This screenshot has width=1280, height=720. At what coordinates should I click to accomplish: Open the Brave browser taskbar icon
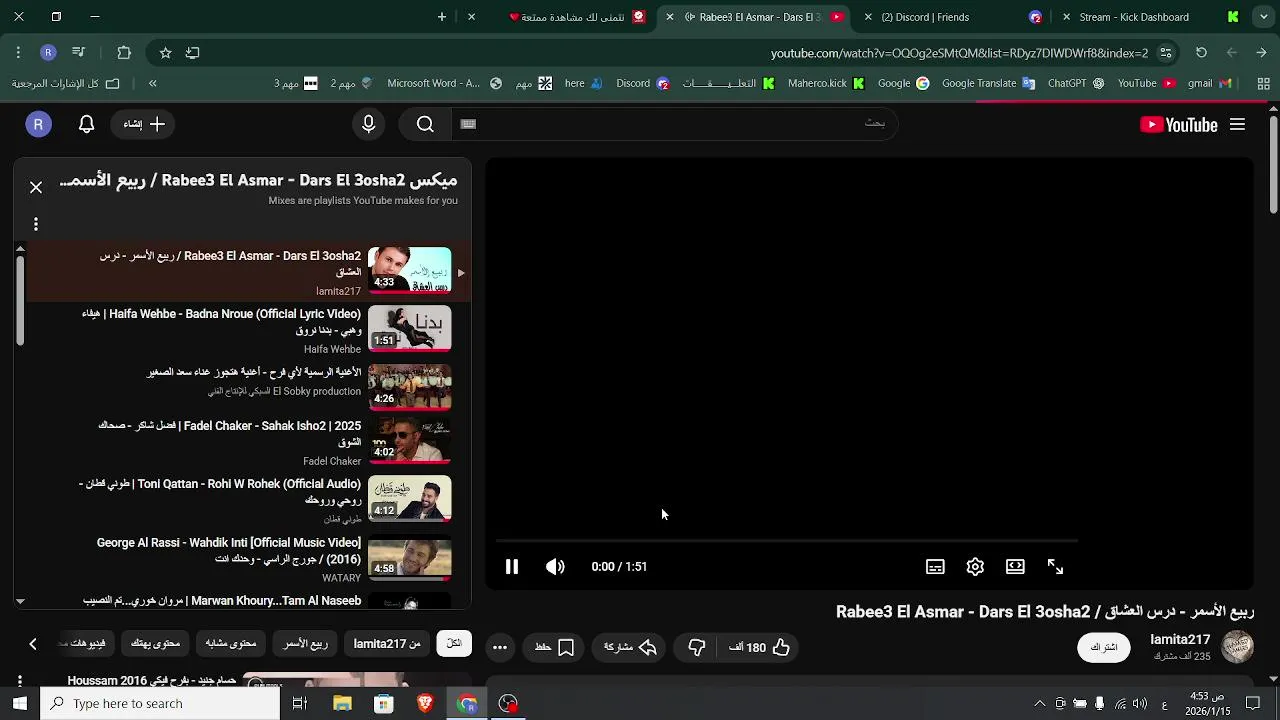tap(425, 703)
